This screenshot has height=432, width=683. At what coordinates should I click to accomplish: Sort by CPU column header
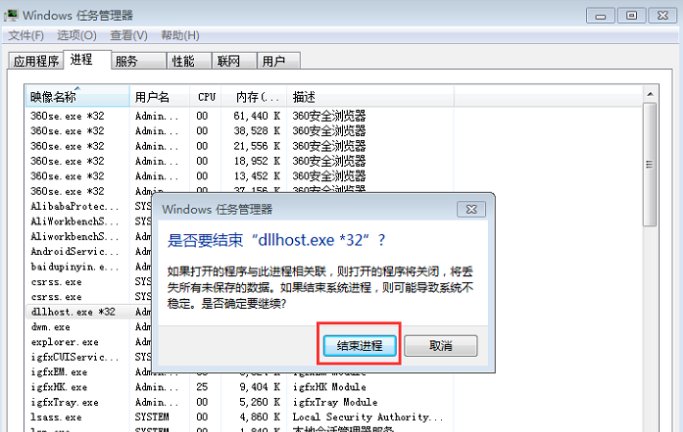tap(206, 97)
